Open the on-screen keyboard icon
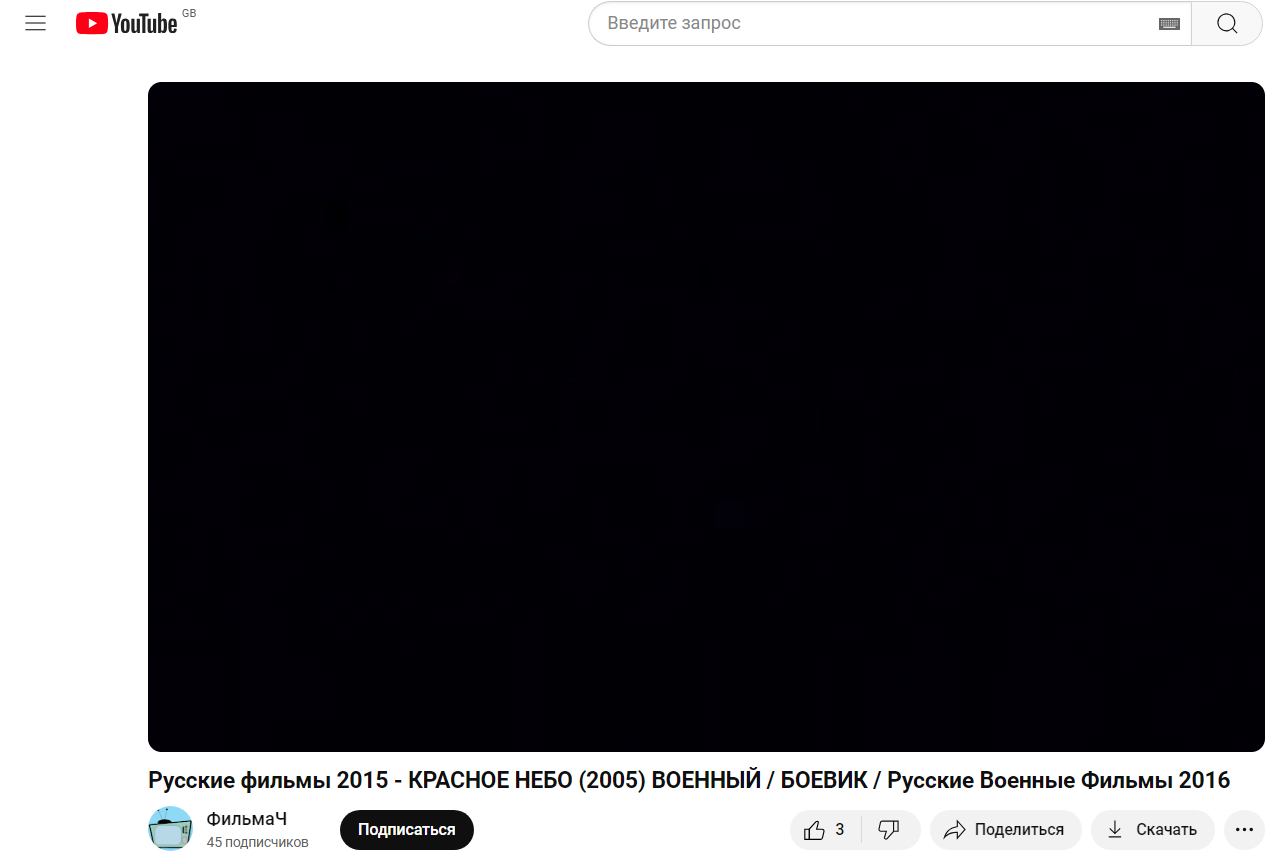Image resolution: width=1279 pixels, height=864 pixels. [x=1169, y=24]
